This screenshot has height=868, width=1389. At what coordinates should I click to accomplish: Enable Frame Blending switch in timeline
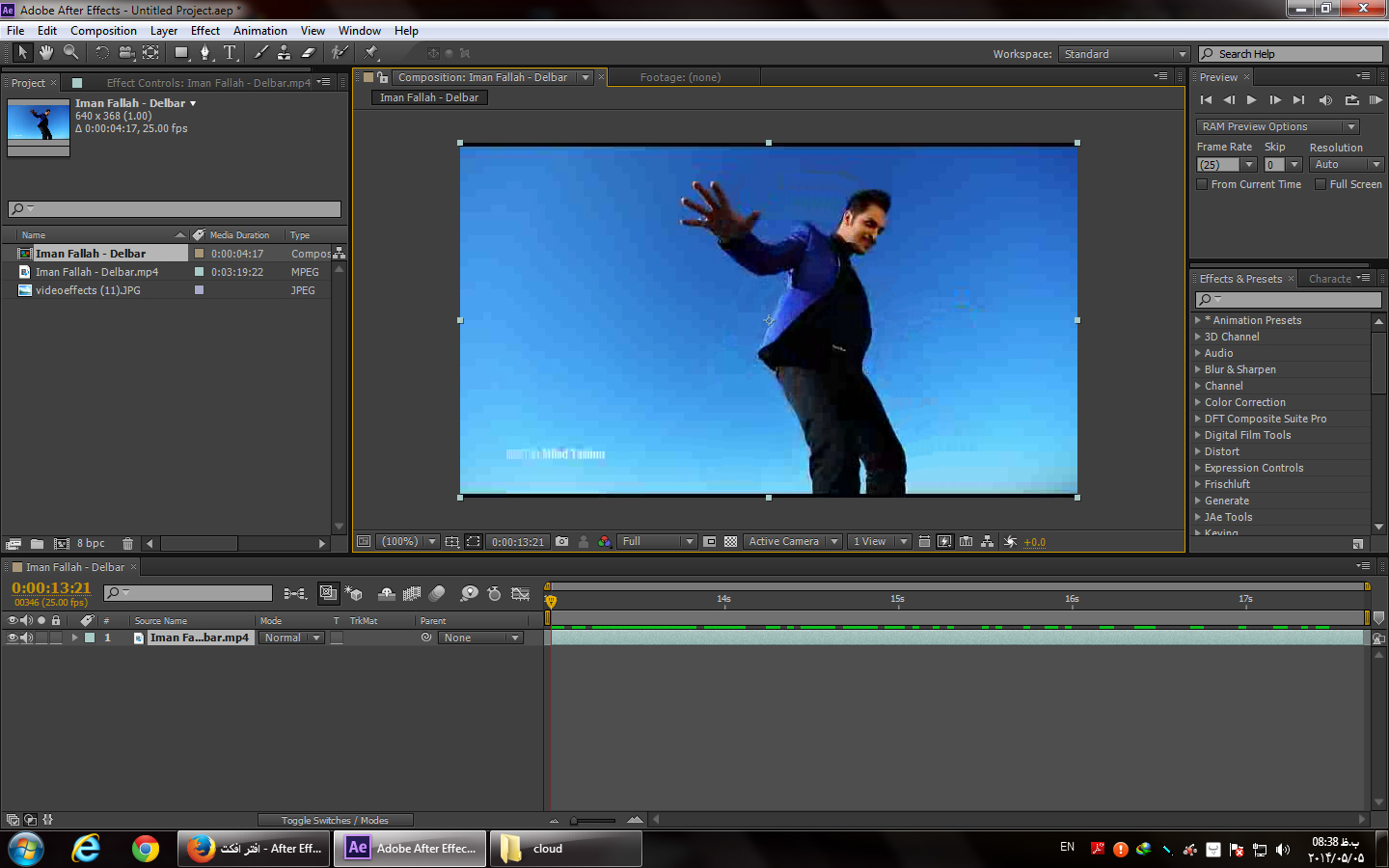pos(412,594)
